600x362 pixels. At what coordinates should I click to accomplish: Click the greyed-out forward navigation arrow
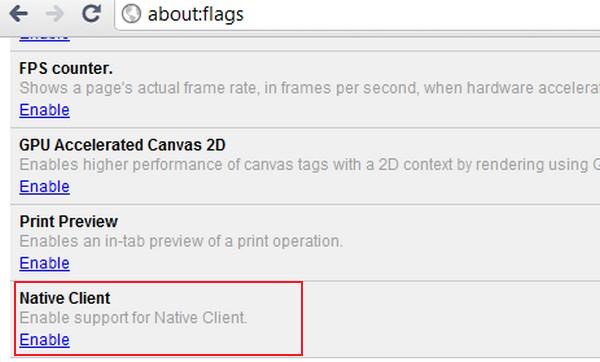coord(54,14)
